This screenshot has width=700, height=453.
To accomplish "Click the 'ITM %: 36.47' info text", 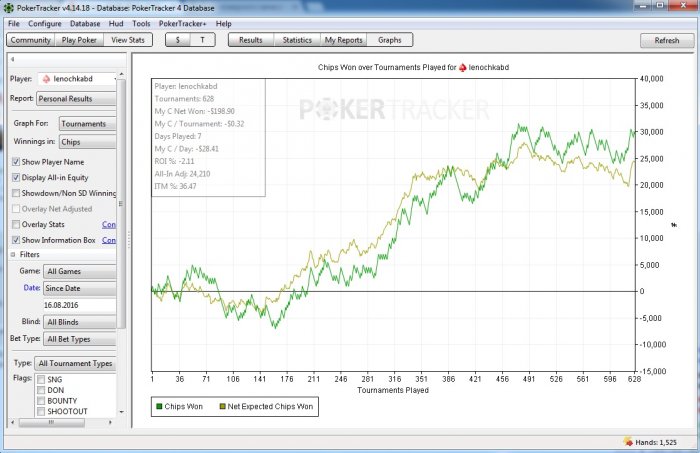I will coord(175,186).
